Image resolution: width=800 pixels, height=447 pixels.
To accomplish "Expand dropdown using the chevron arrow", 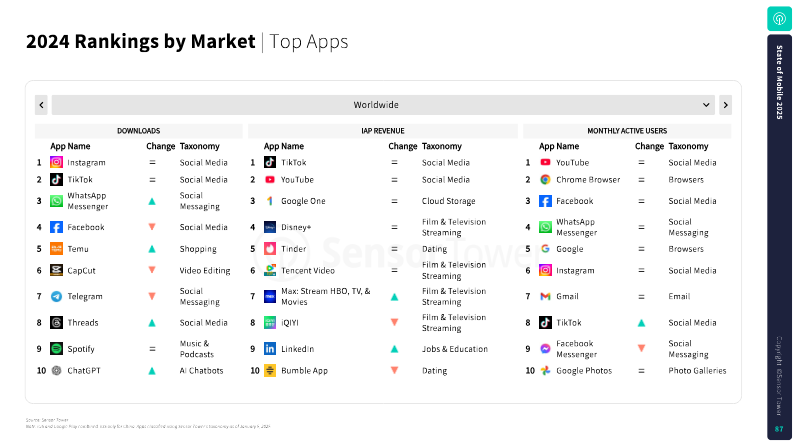I will pyautogui.click(x=706, y=105).
